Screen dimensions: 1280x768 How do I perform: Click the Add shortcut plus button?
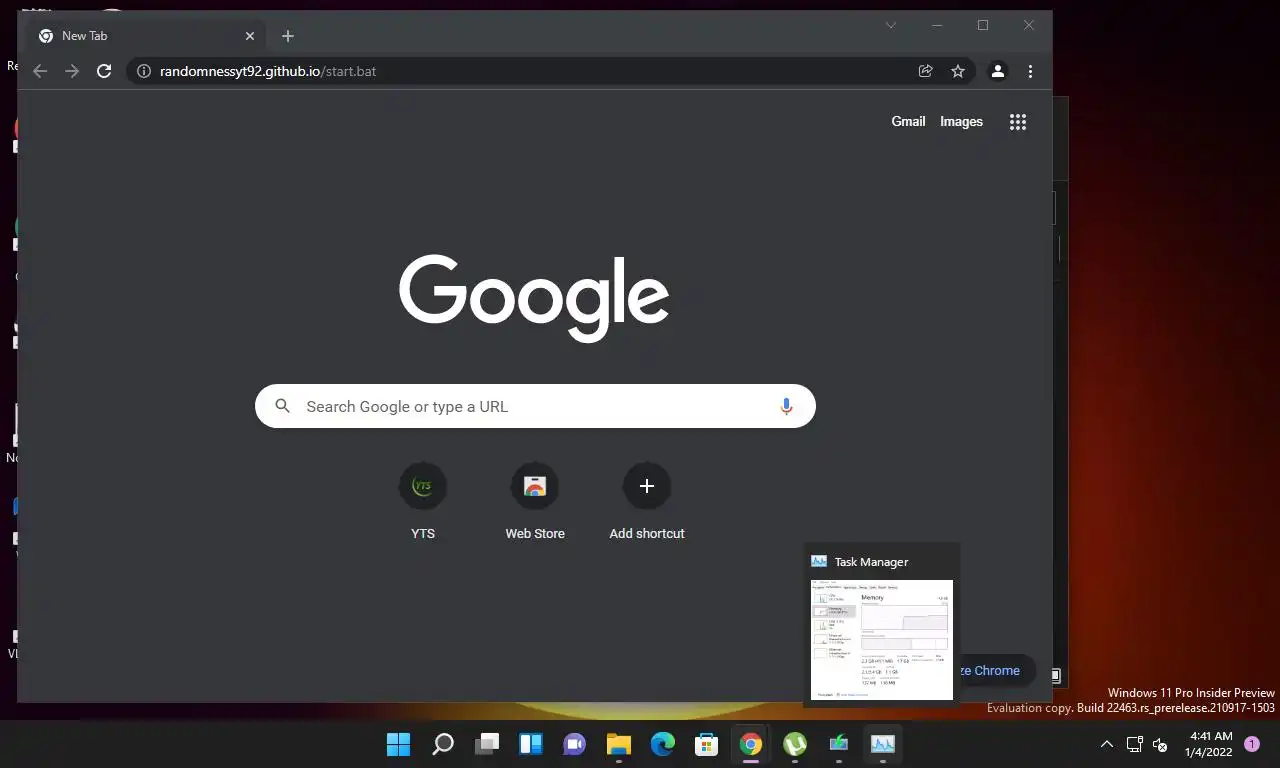click(647, 486)
